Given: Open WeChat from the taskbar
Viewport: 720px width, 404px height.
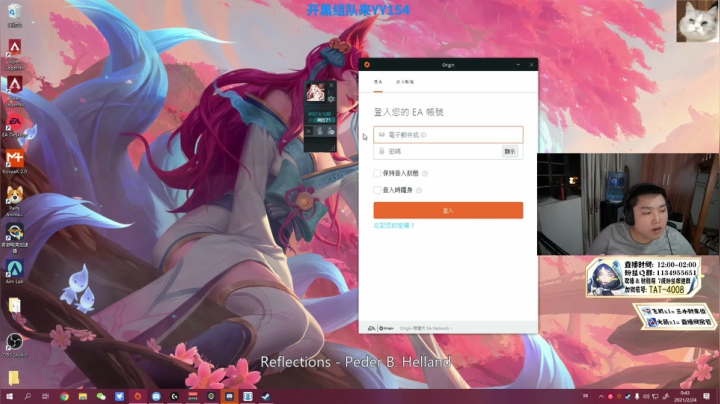Looking at the screenshot, I should click(x=101, y=396).
